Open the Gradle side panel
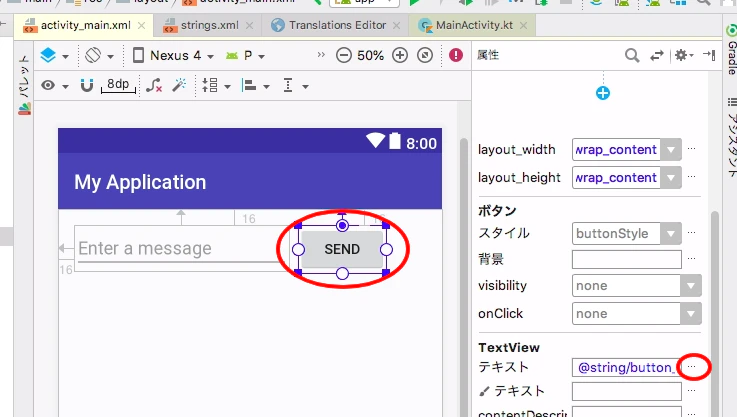737x417 pixels. coord(731,51)
